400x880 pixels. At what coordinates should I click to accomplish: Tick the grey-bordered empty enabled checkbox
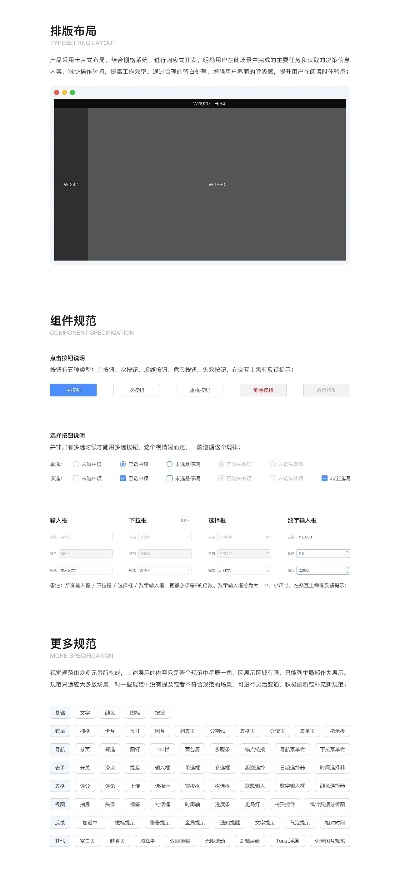click(x=76, y=479)
